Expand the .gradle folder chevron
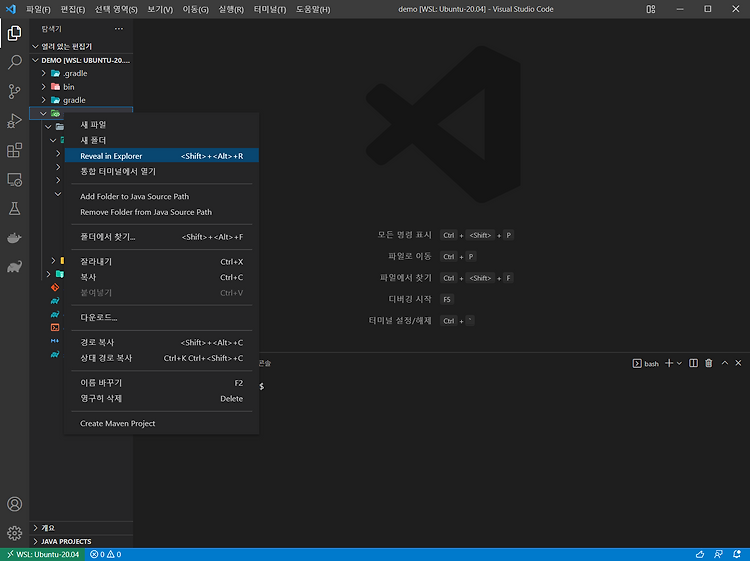 click(44, 73)
